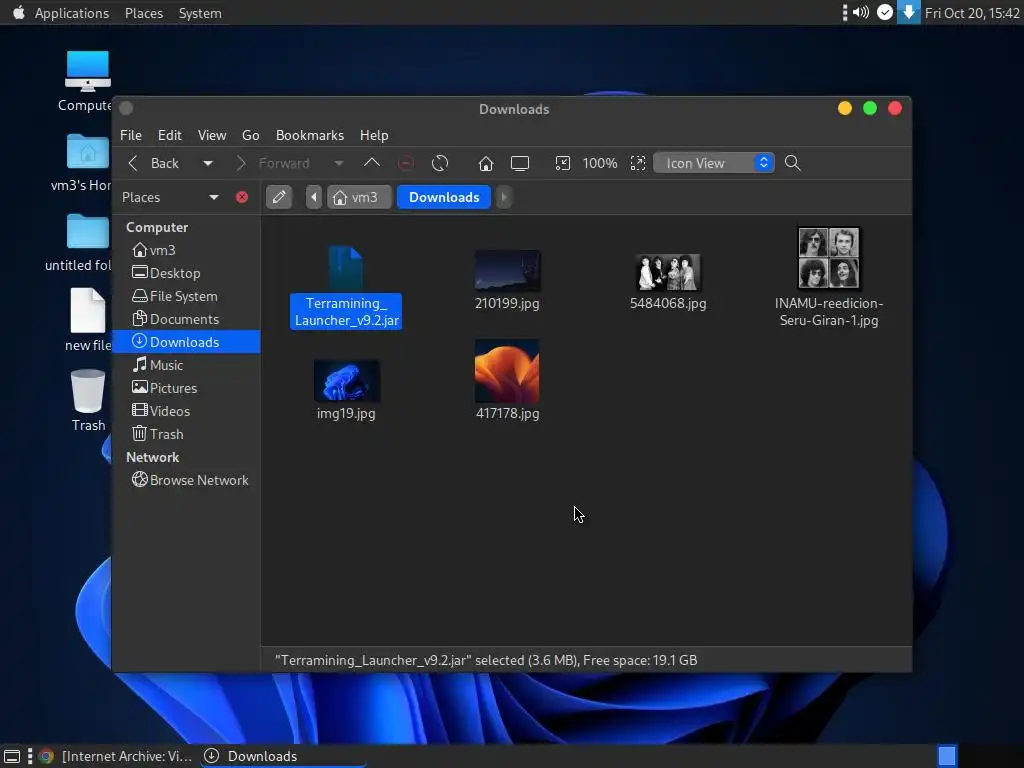Close the Places sidebar pane
Screen dimensions: 1024x768
(242, 197)
